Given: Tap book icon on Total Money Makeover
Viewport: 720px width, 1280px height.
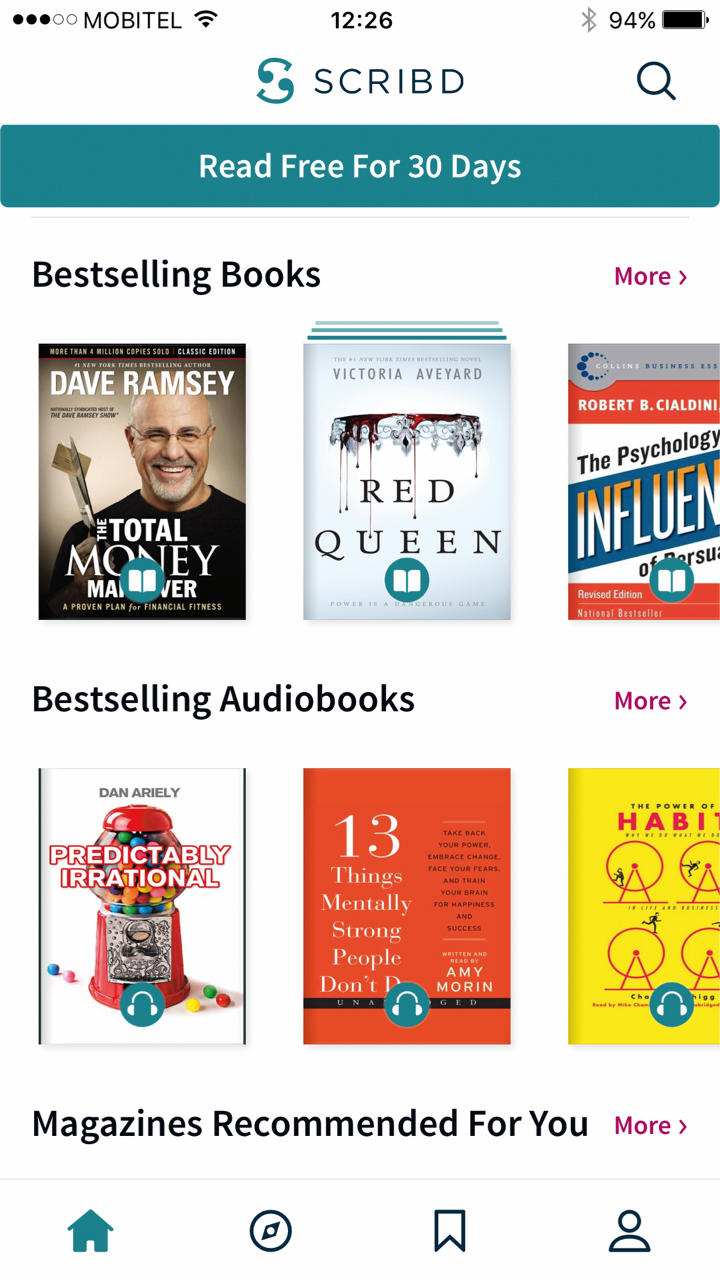Looking at the screenshot, I should pyautogui.click(x=142, y=581).
